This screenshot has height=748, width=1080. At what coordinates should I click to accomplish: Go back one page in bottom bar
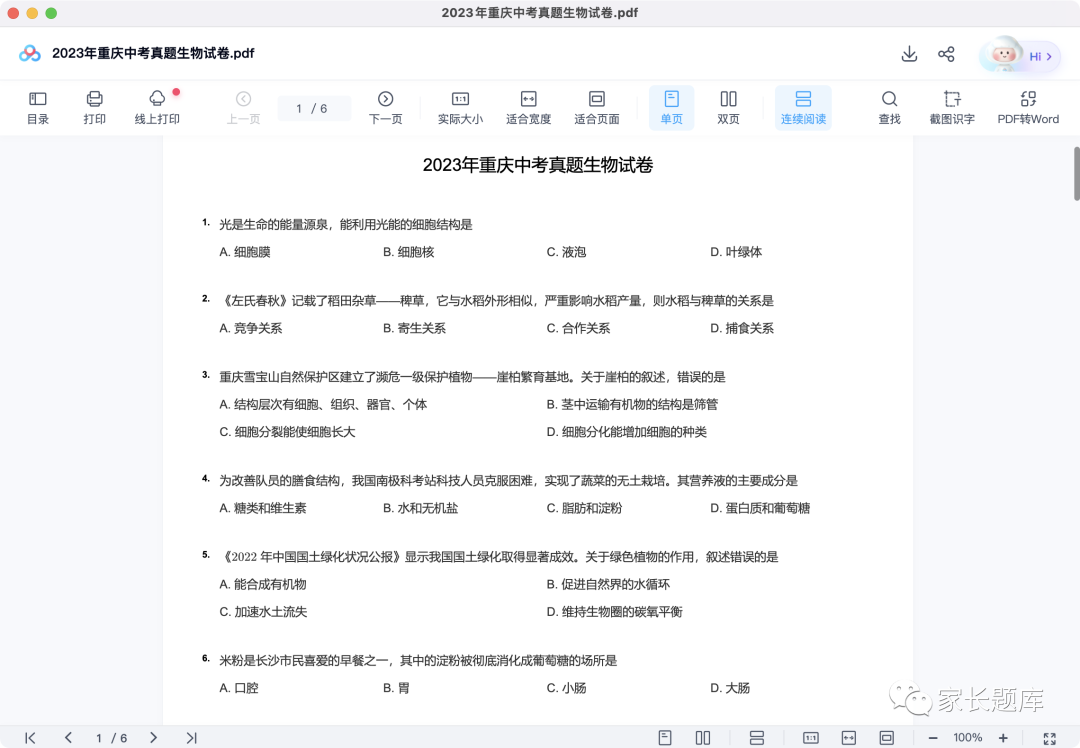click(x=68, y=738)
